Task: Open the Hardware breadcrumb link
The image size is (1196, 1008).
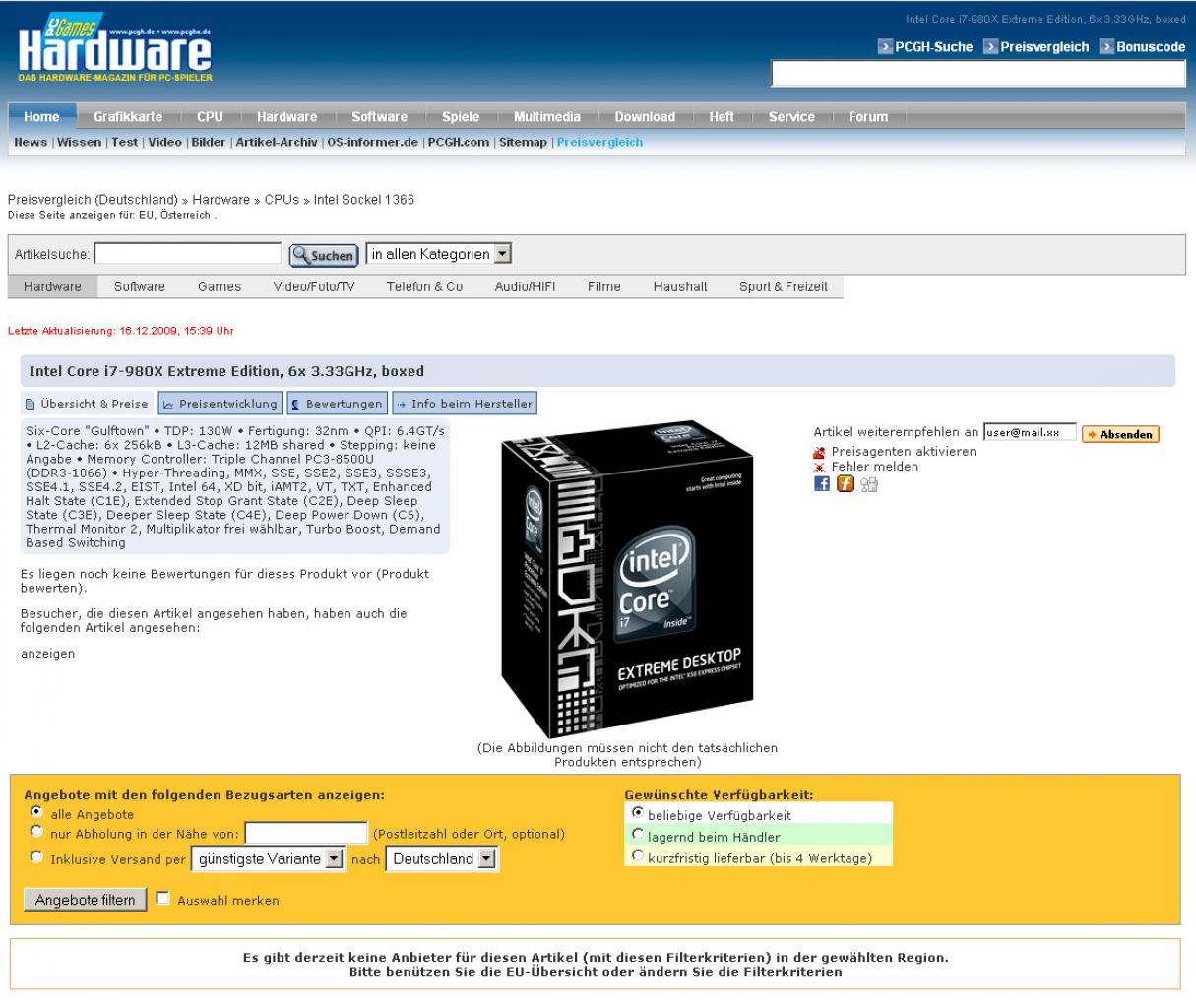Action: (x=221, y=200)
